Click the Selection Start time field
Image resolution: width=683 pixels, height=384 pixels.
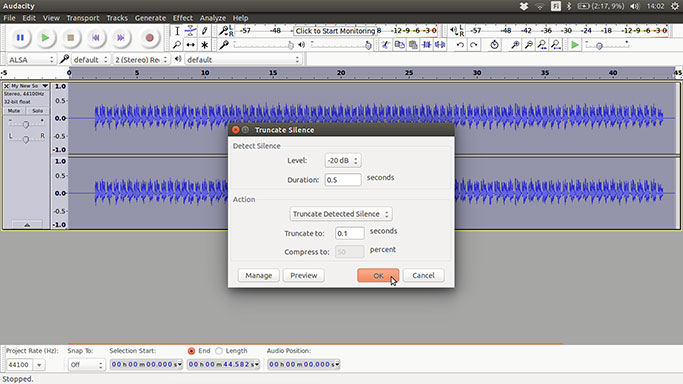146,364
